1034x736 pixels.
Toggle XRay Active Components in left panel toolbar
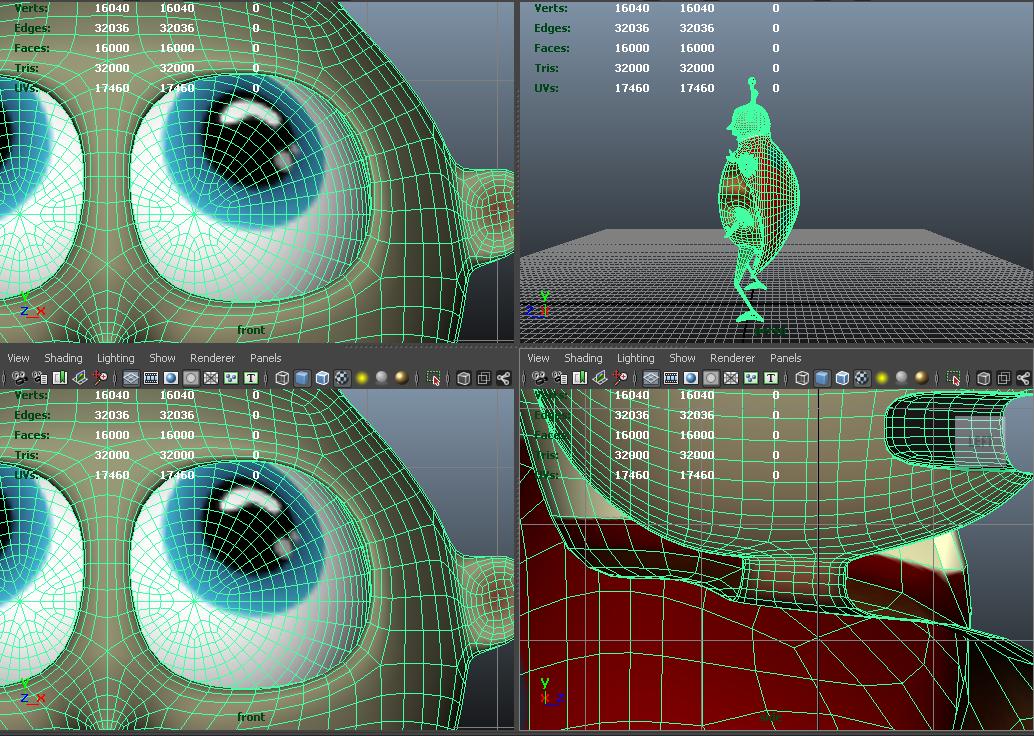pyautogui.click(x=483, y=378)
